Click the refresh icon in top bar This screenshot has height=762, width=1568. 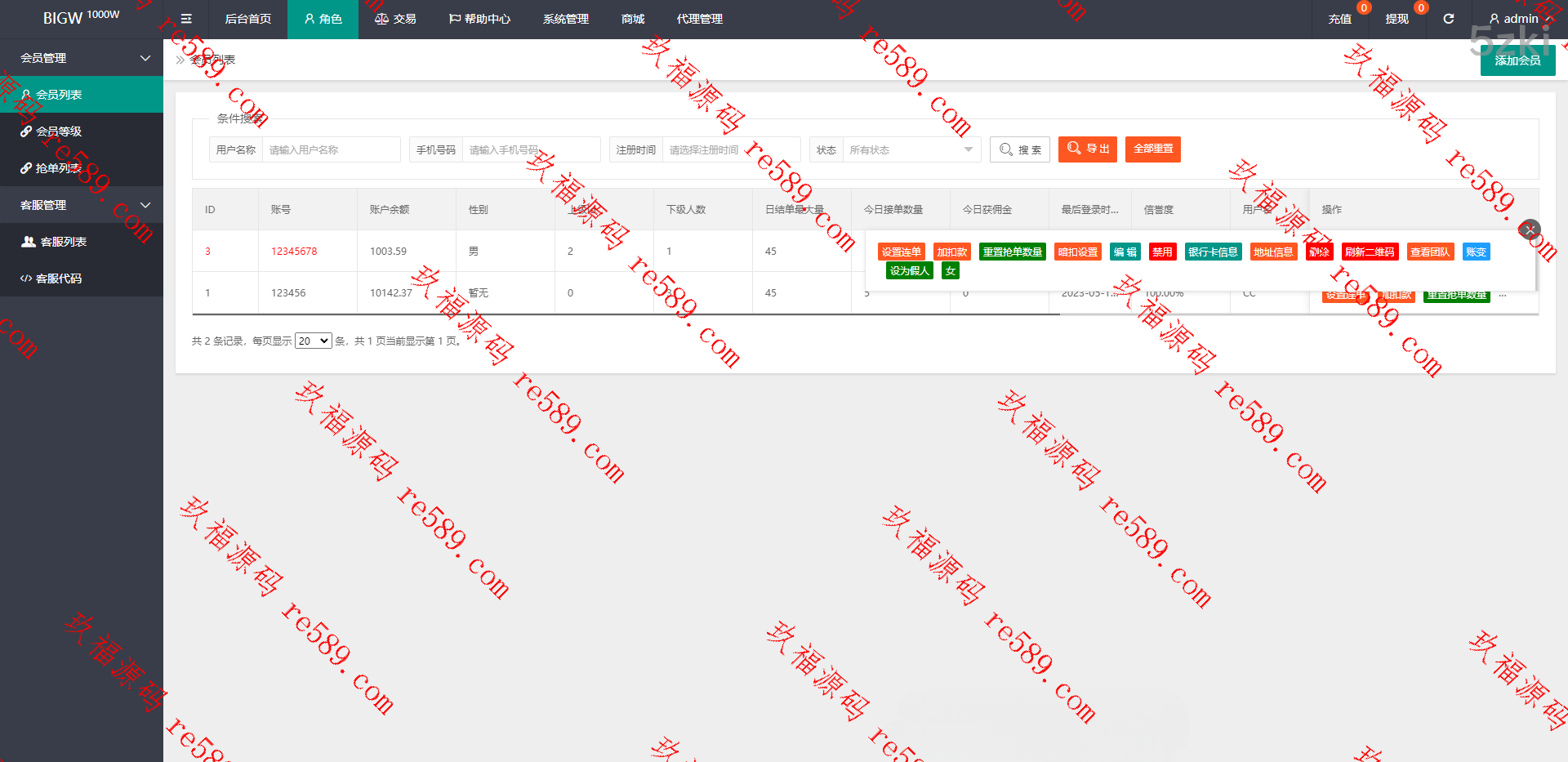1448,19
